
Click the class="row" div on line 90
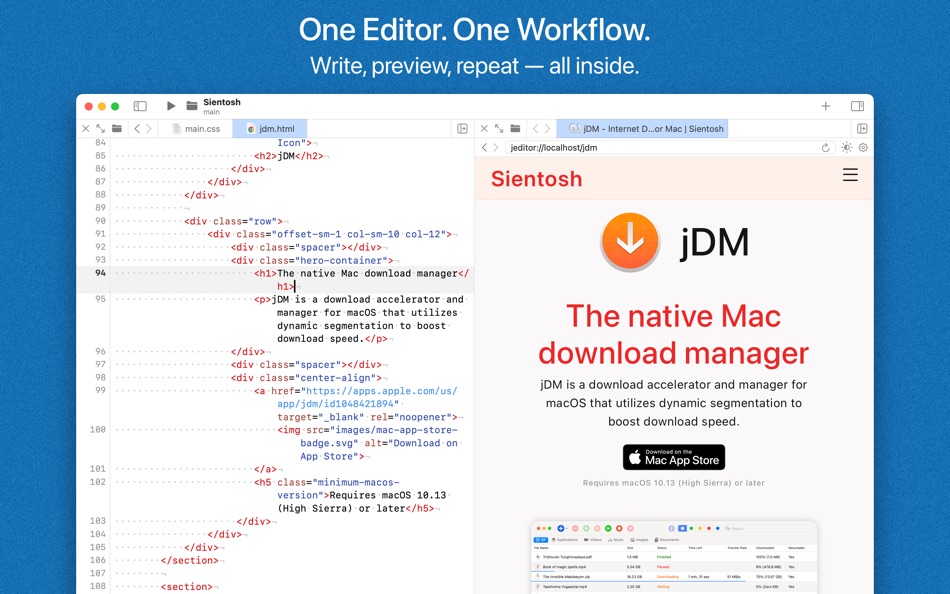coord(233,221)
